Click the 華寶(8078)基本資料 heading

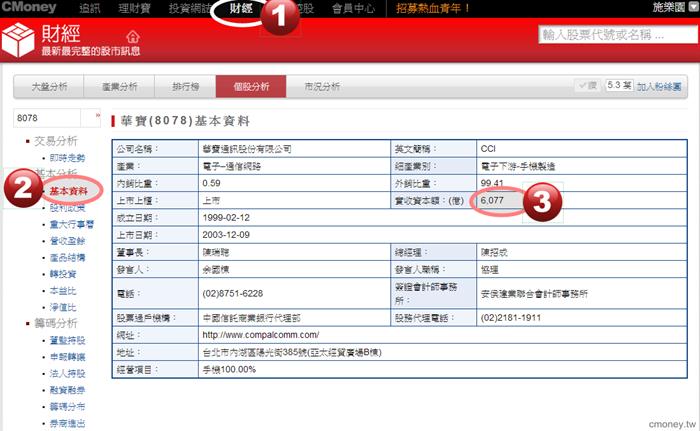(185, 121)
